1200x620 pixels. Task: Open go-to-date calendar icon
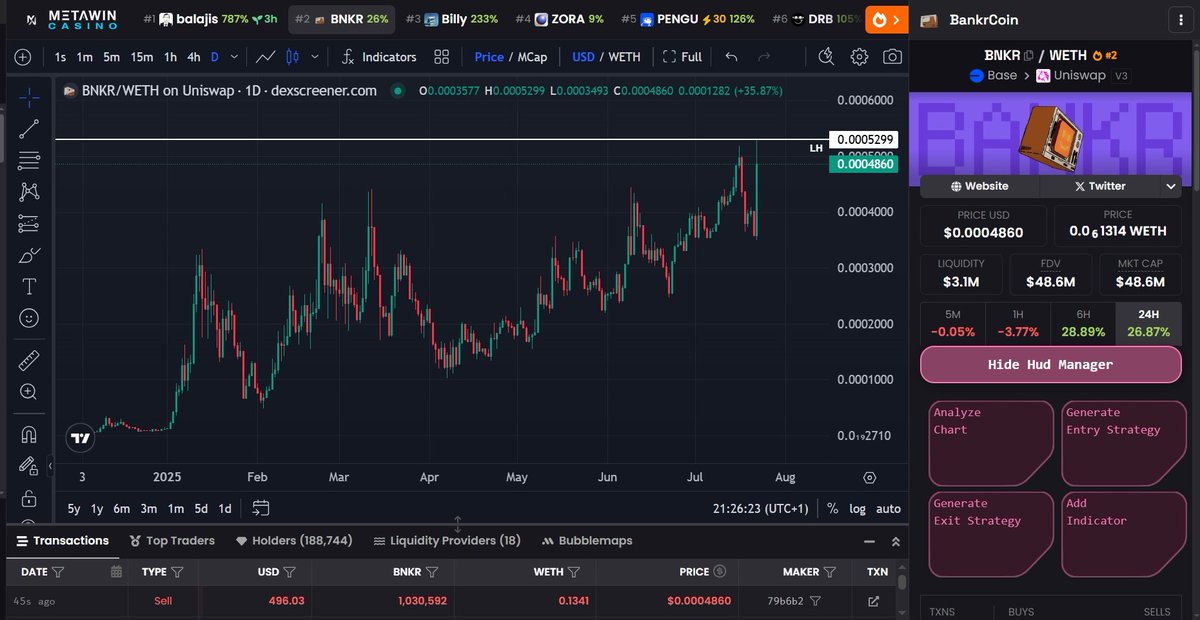[x=261, y=508]
